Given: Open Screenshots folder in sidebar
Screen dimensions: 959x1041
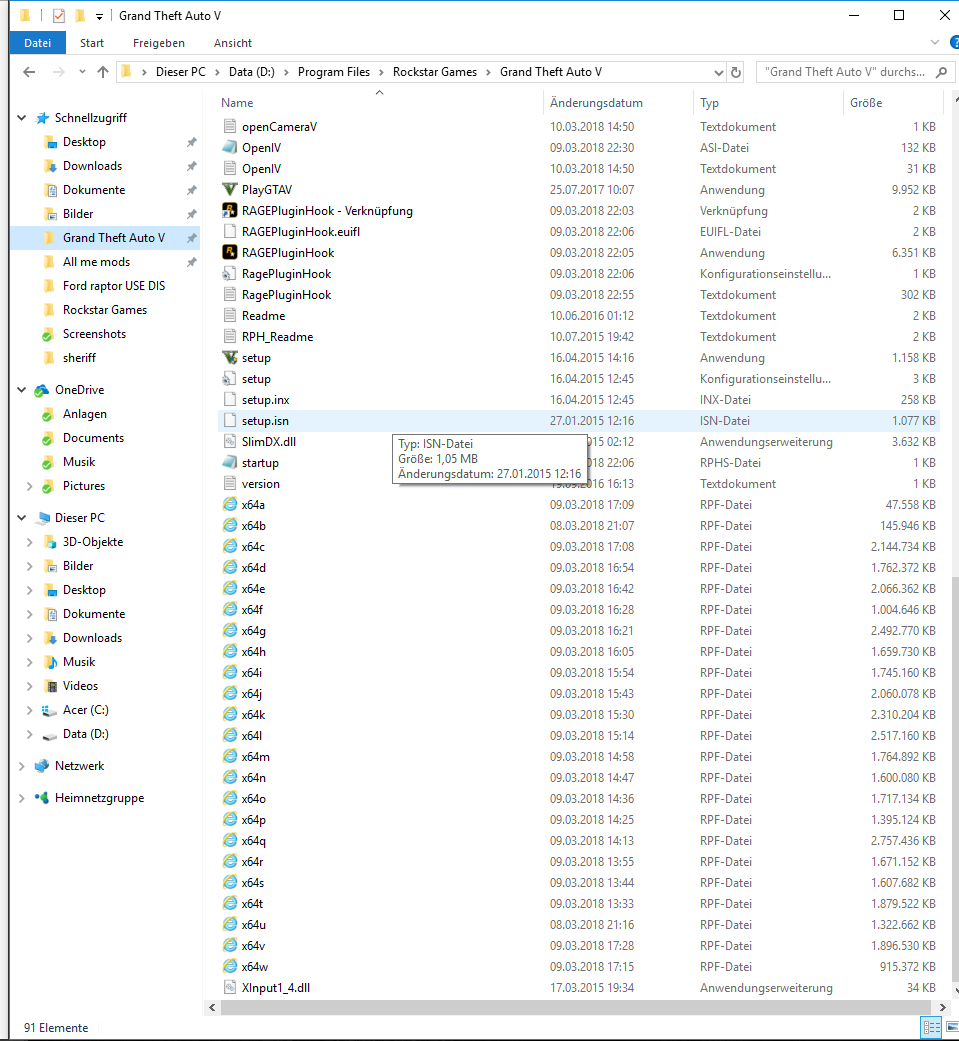Looking at the screenshot, I should pos(94,334).
